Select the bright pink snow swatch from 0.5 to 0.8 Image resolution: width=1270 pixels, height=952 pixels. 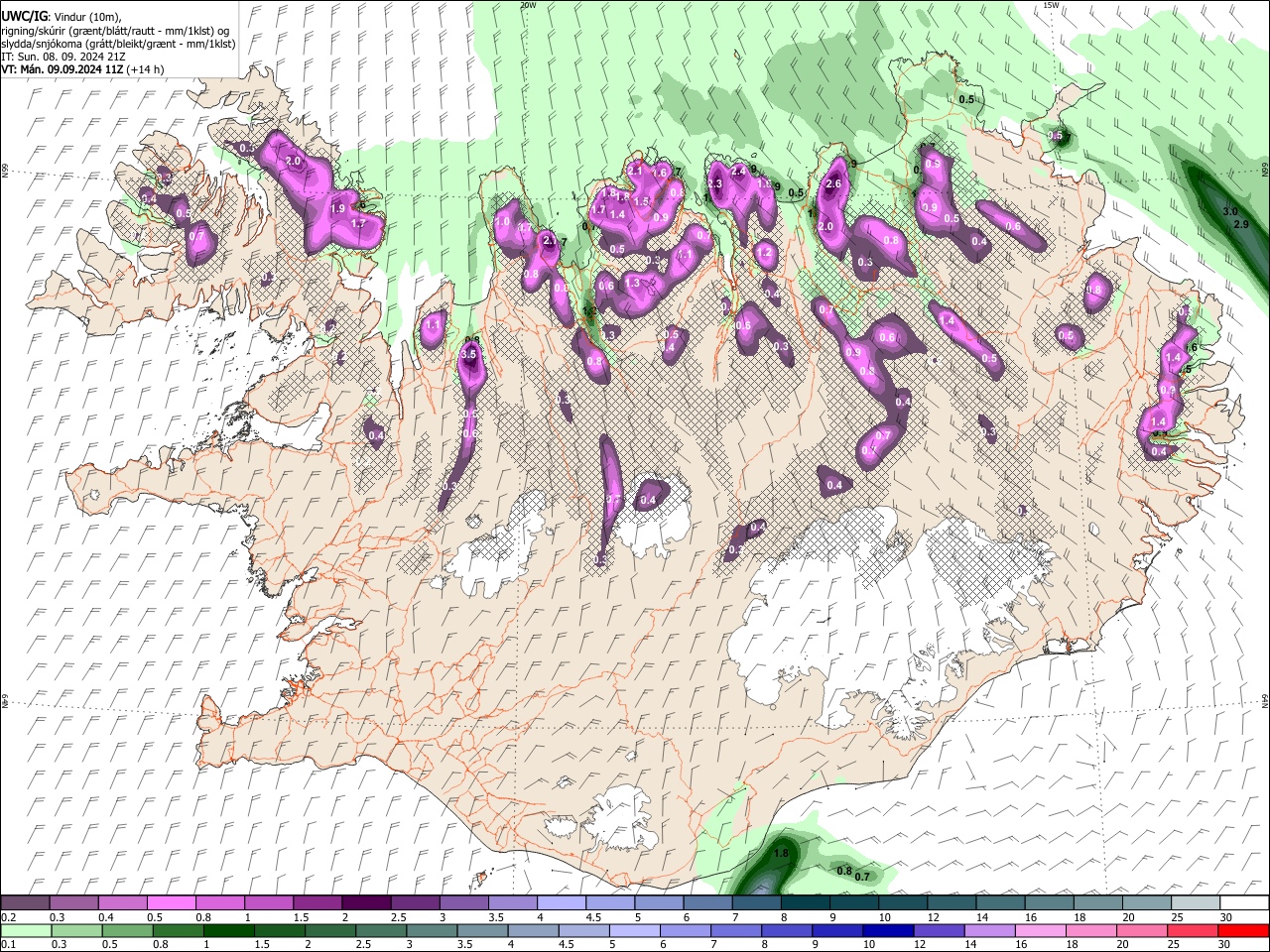171,902
